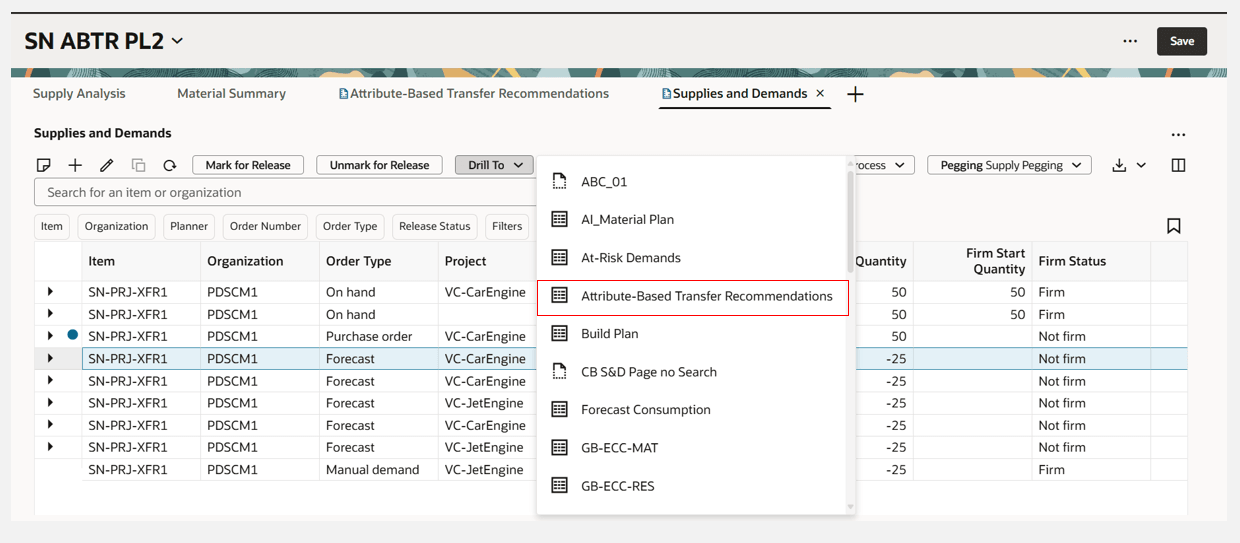1240x543 pixels.
Task: Click the ABC_01 page icon
Action: tap(560, 182)
